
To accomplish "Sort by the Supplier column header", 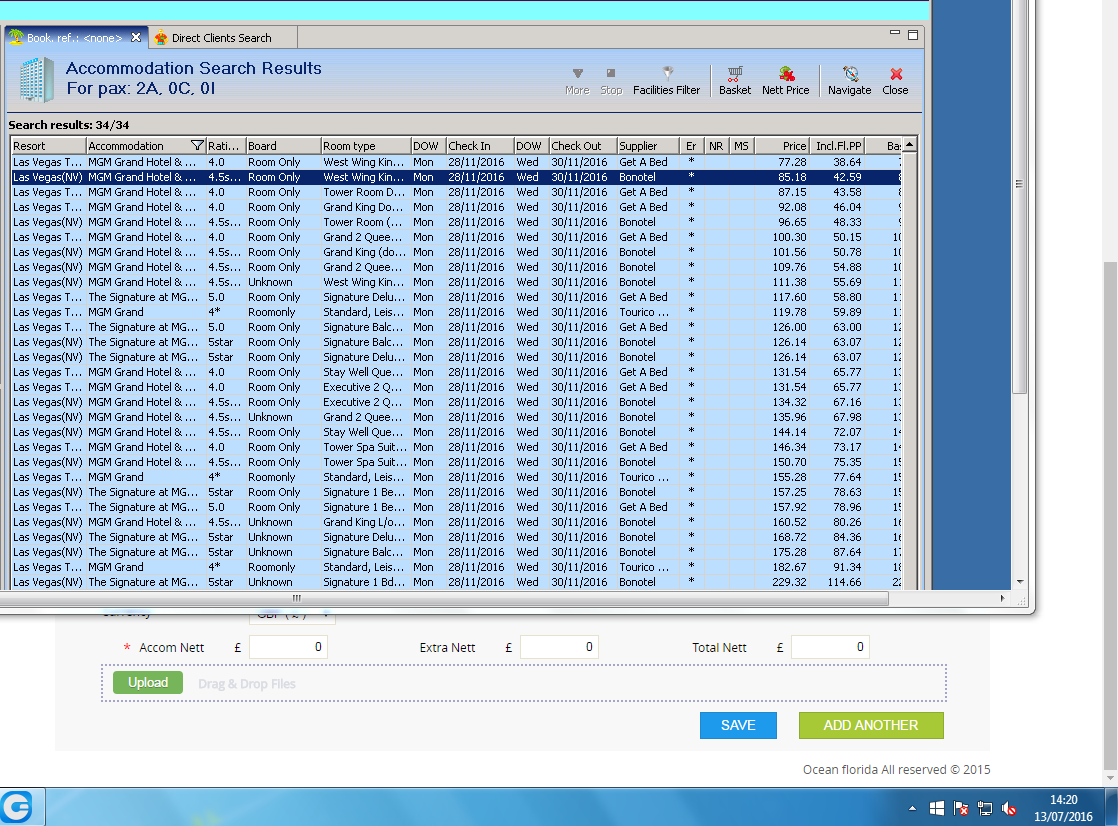I will pyautogui.click(x=647, y=146).
